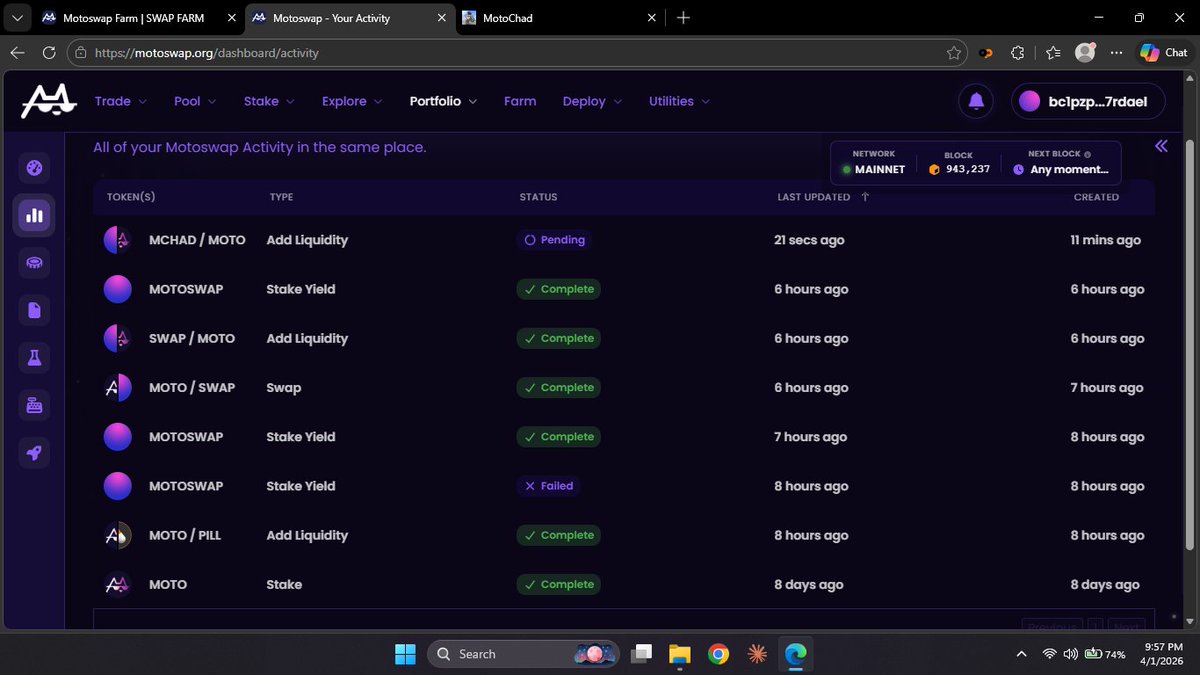Expand the Utilities dropdown menu

[679, 101]
